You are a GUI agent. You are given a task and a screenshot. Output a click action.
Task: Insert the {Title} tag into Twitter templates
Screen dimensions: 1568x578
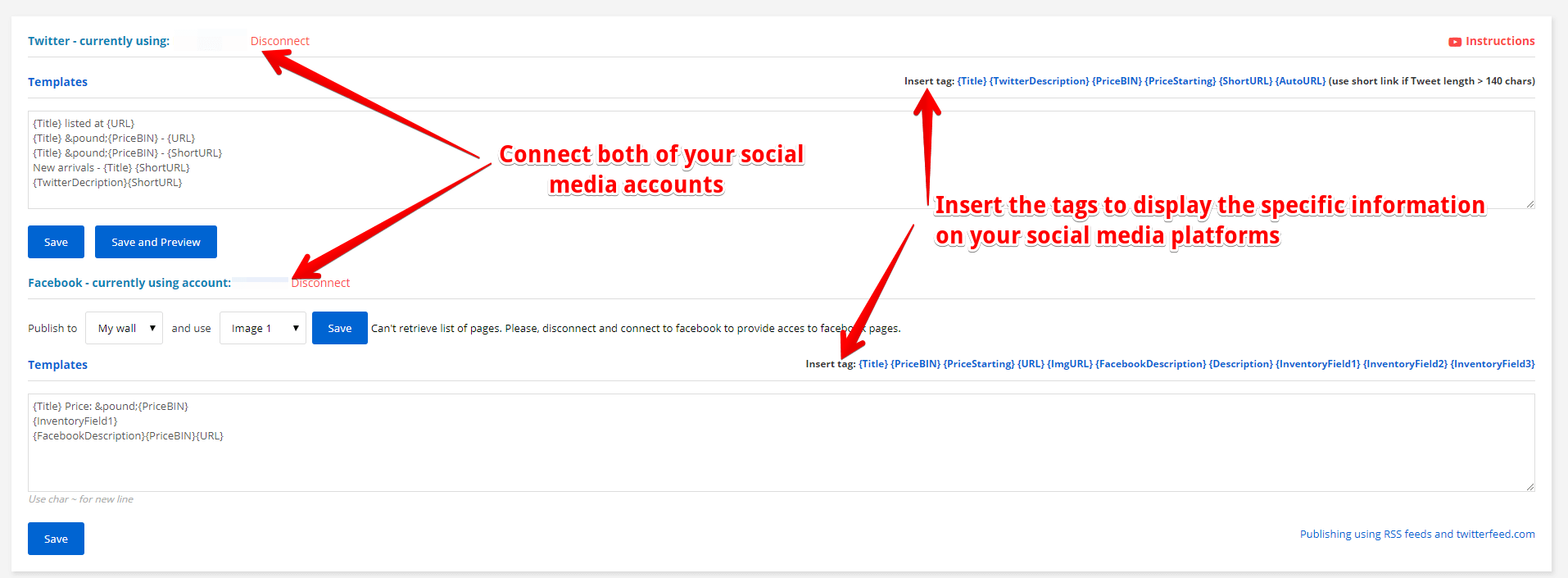click(972, 81)
